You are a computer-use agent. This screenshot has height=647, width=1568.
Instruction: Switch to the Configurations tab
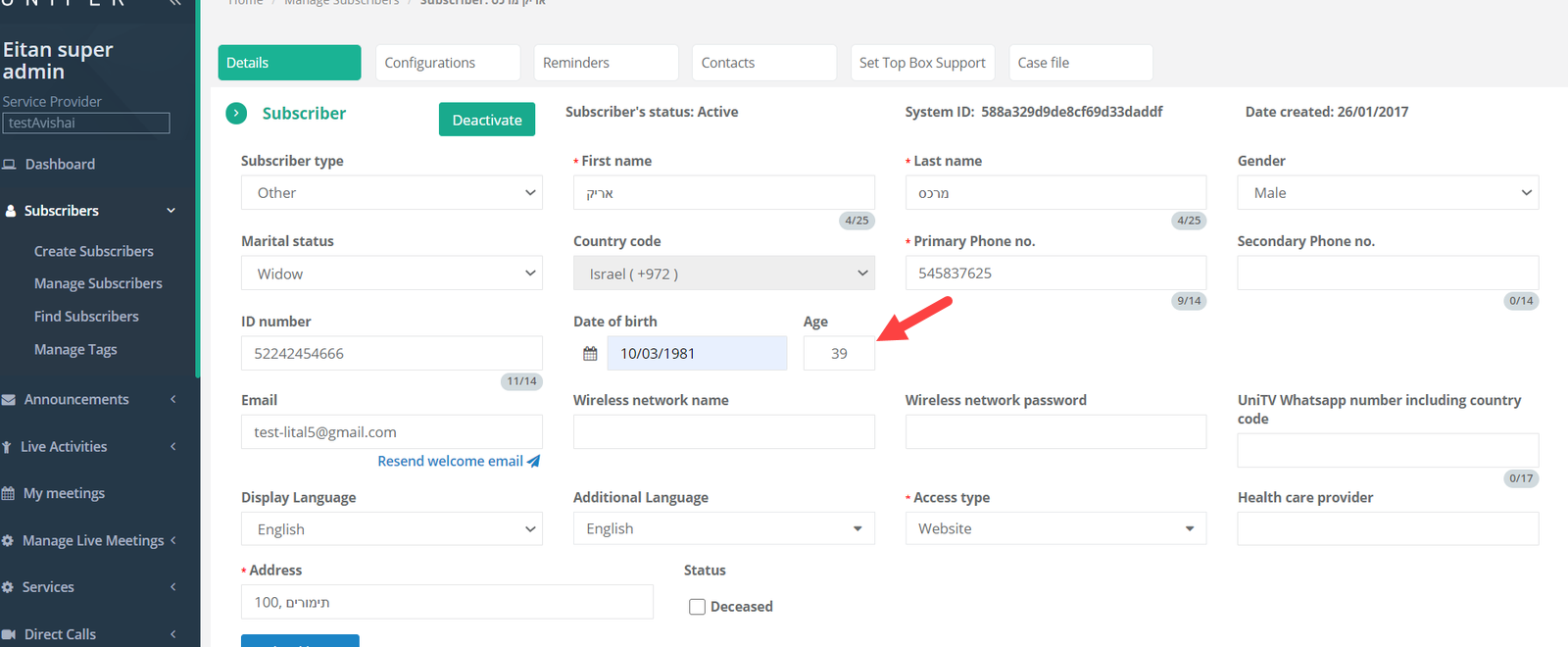447,63
